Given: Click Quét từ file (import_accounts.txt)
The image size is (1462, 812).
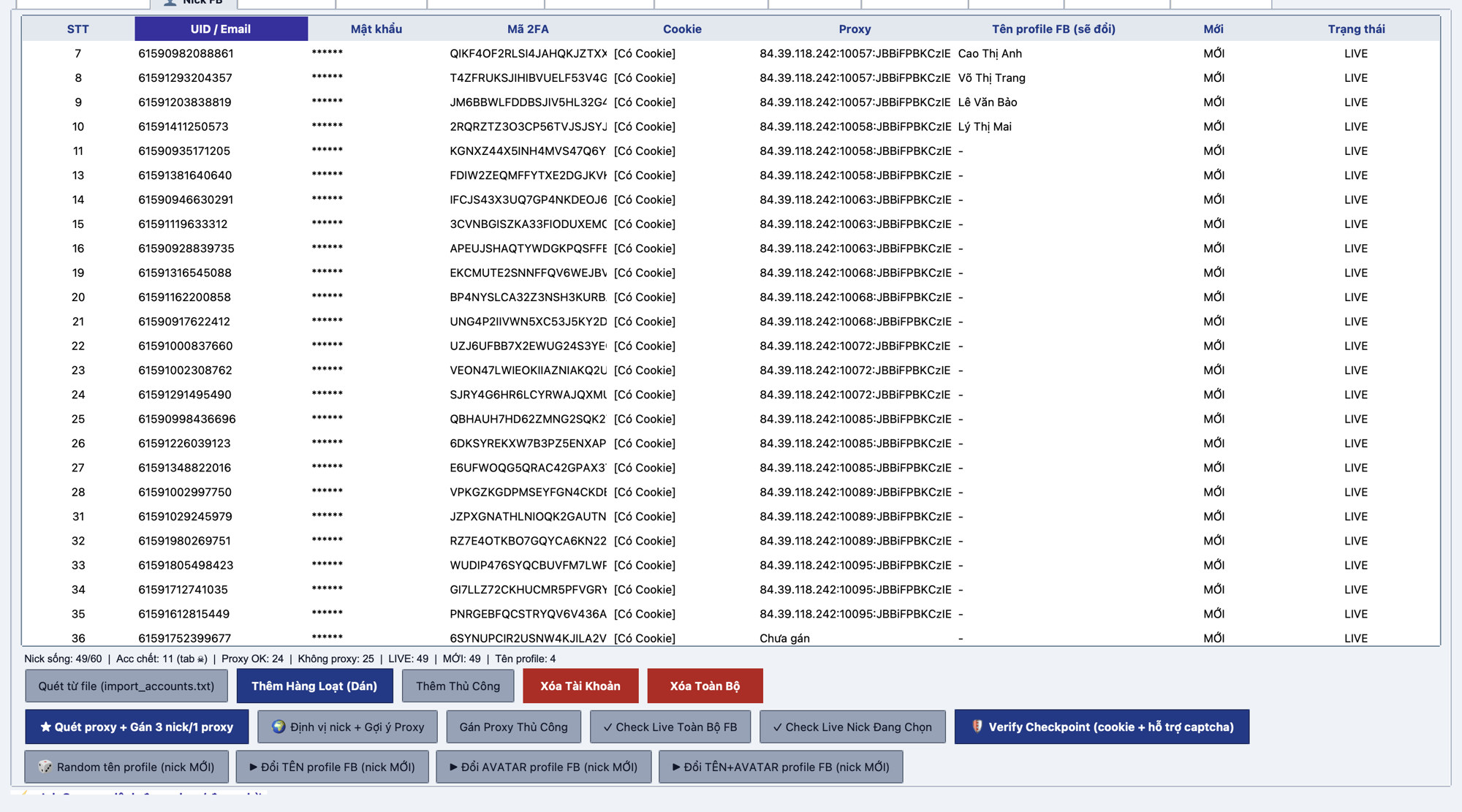Looking at the screenshot, I should (126, 686).
